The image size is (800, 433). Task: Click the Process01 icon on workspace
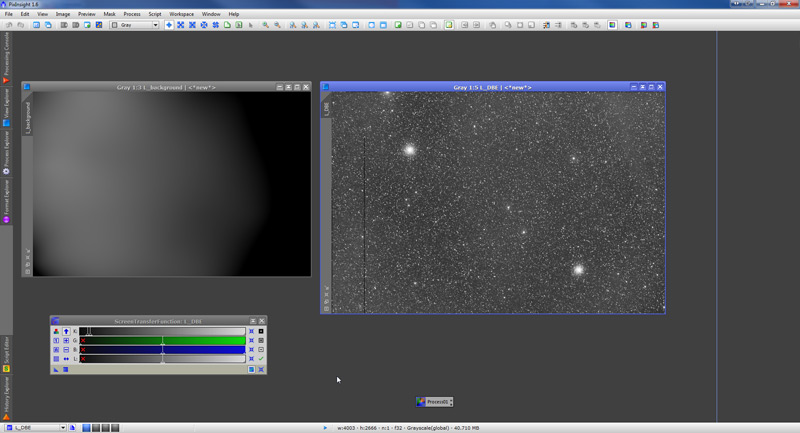421,401
